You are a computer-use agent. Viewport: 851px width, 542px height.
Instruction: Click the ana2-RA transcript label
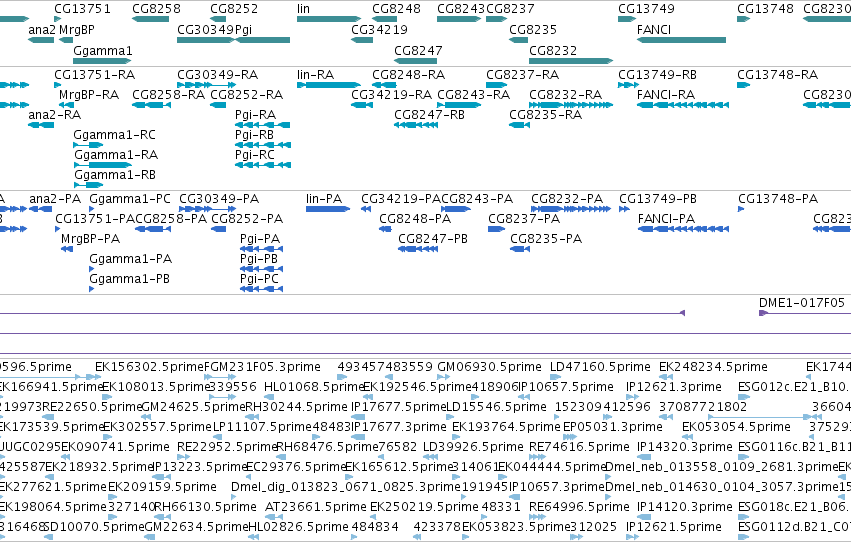point(55,115)
